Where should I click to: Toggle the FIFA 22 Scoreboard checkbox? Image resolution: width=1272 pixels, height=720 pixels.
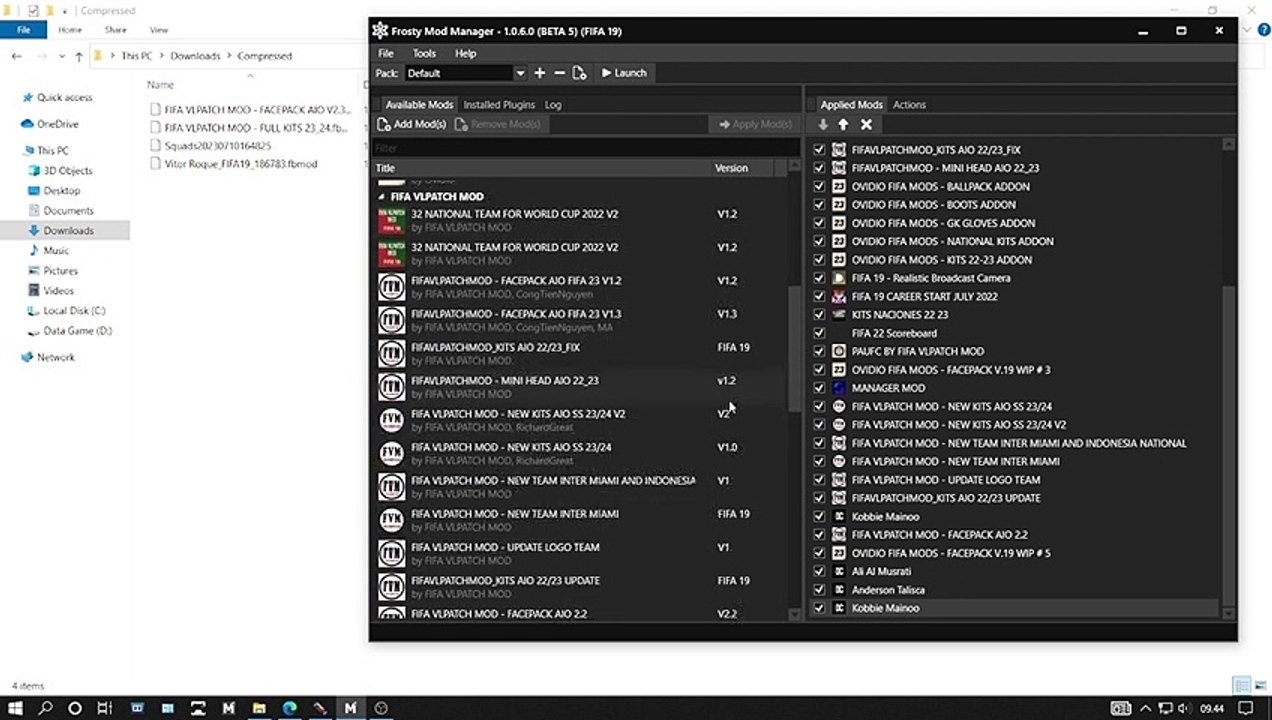[x=819, y=333]
